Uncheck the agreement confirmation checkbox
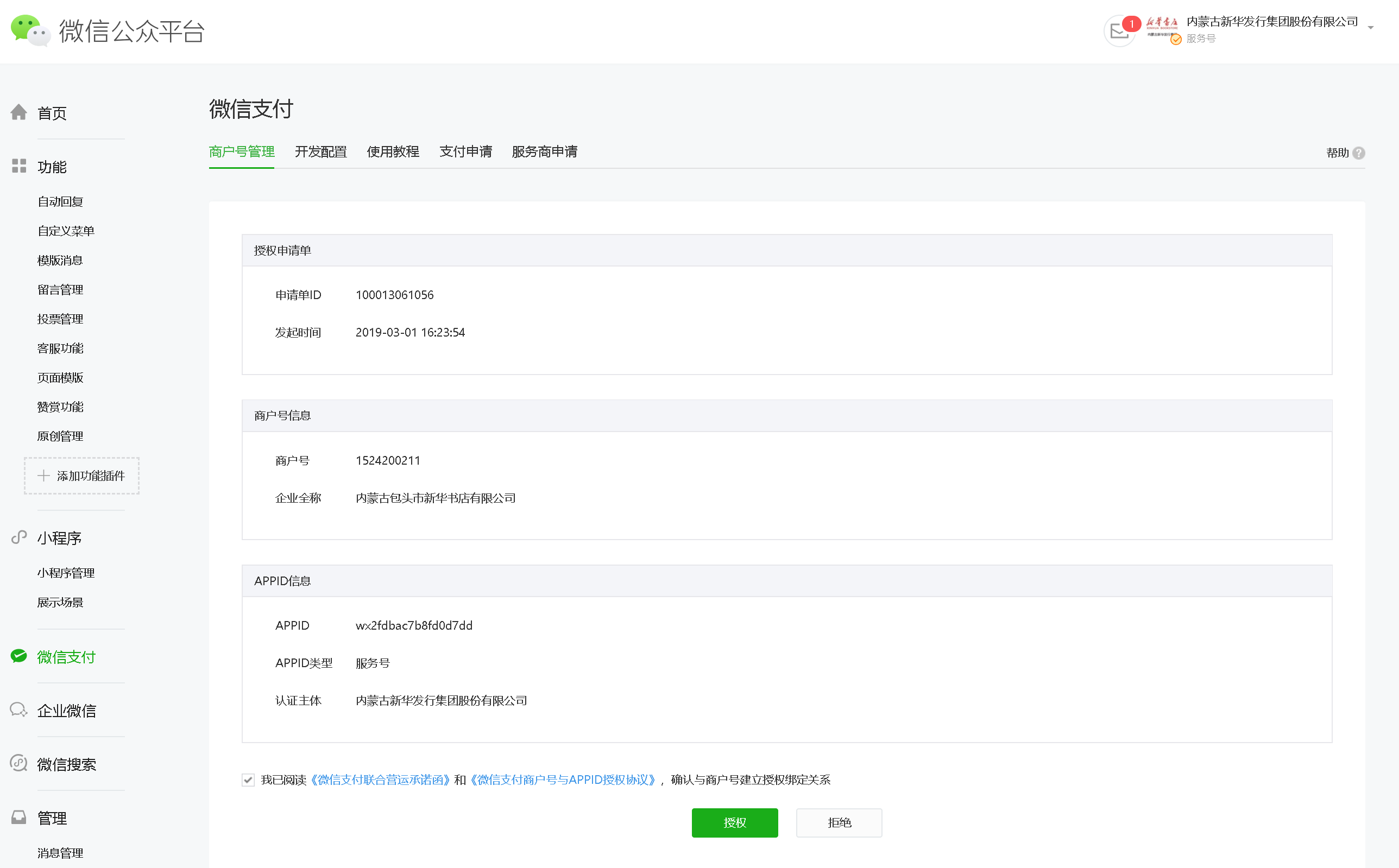 (248, 780)
